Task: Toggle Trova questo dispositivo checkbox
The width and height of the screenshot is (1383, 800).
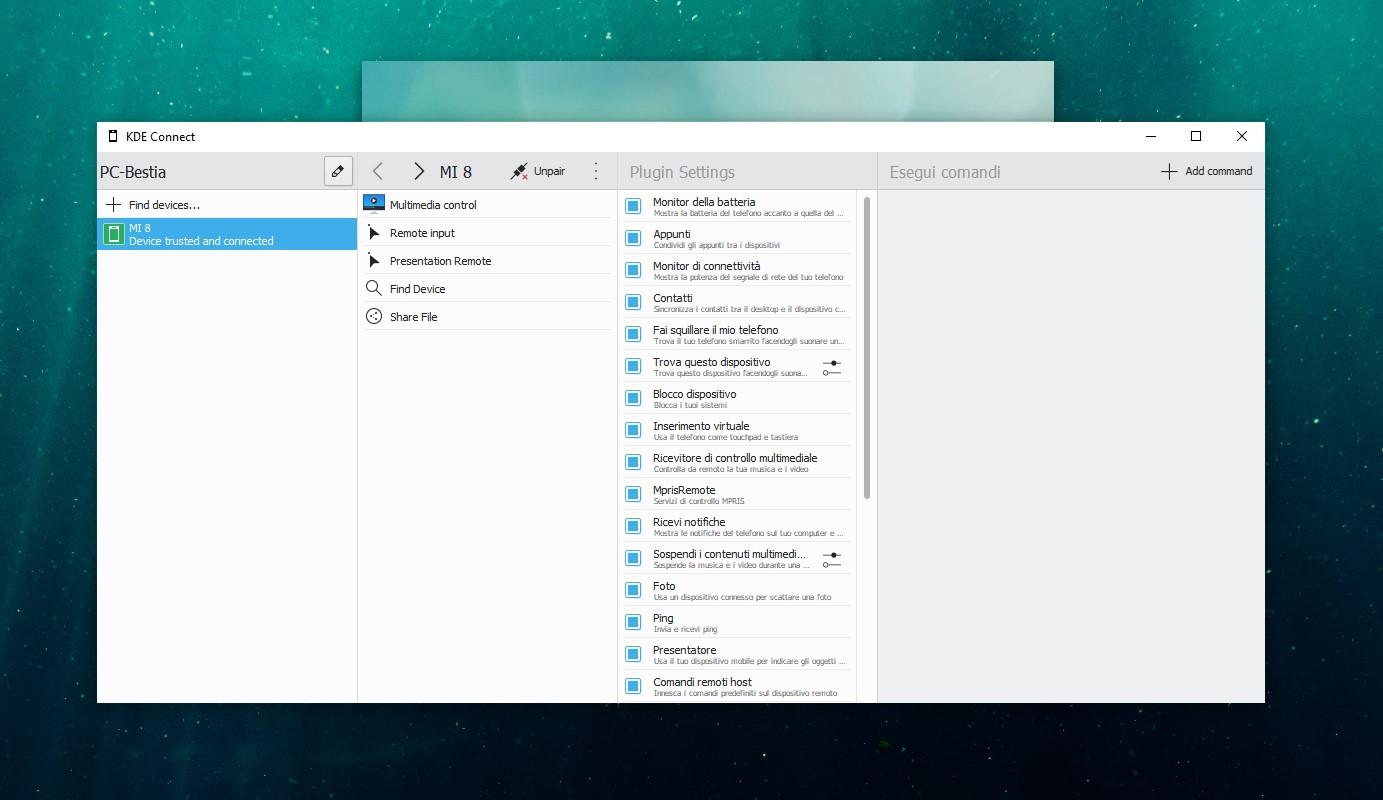Action: [x=633, y=366]
